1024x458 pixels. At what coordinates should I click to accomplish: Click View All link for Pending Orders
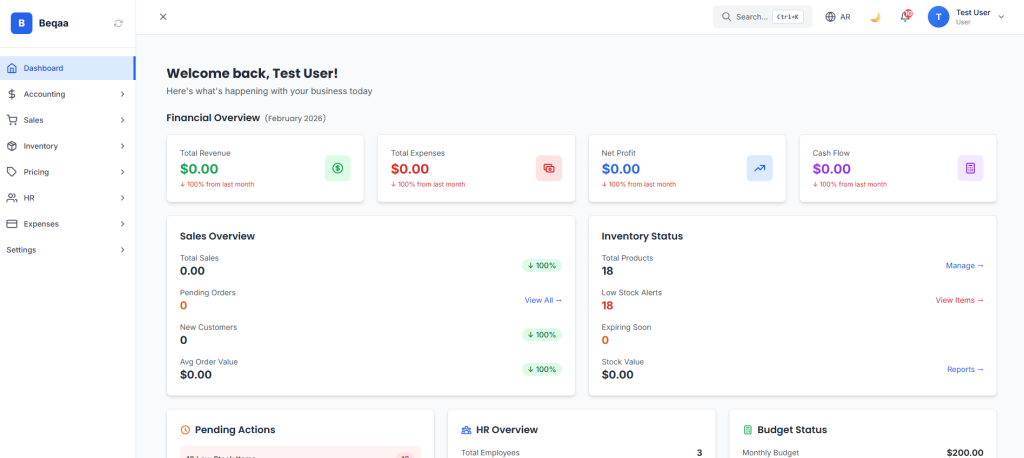tap(543, 300)
